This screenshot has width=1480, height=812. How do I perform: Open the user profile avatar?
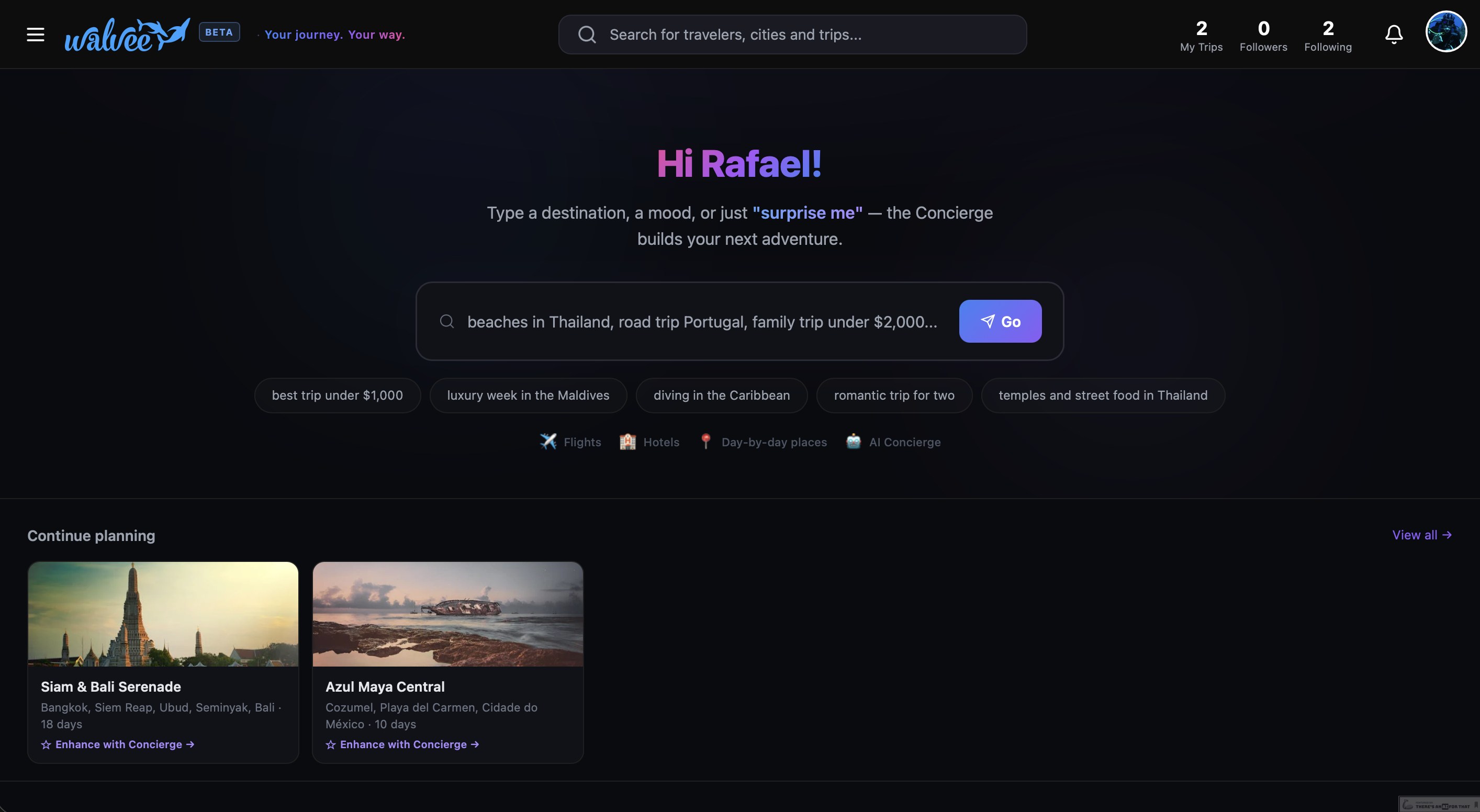1445,32
